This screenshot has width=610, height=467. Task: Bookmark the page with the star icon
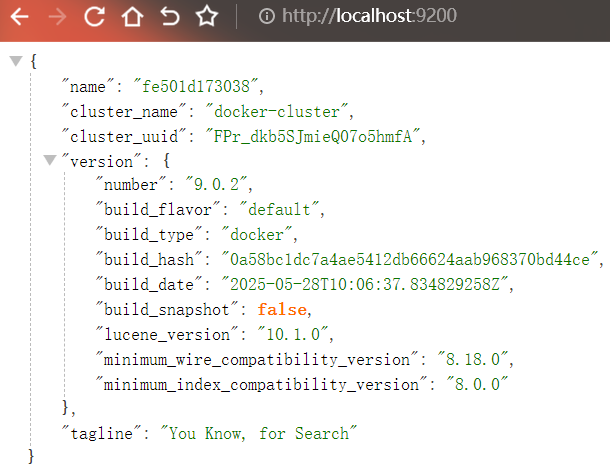(x=207, y=16)
